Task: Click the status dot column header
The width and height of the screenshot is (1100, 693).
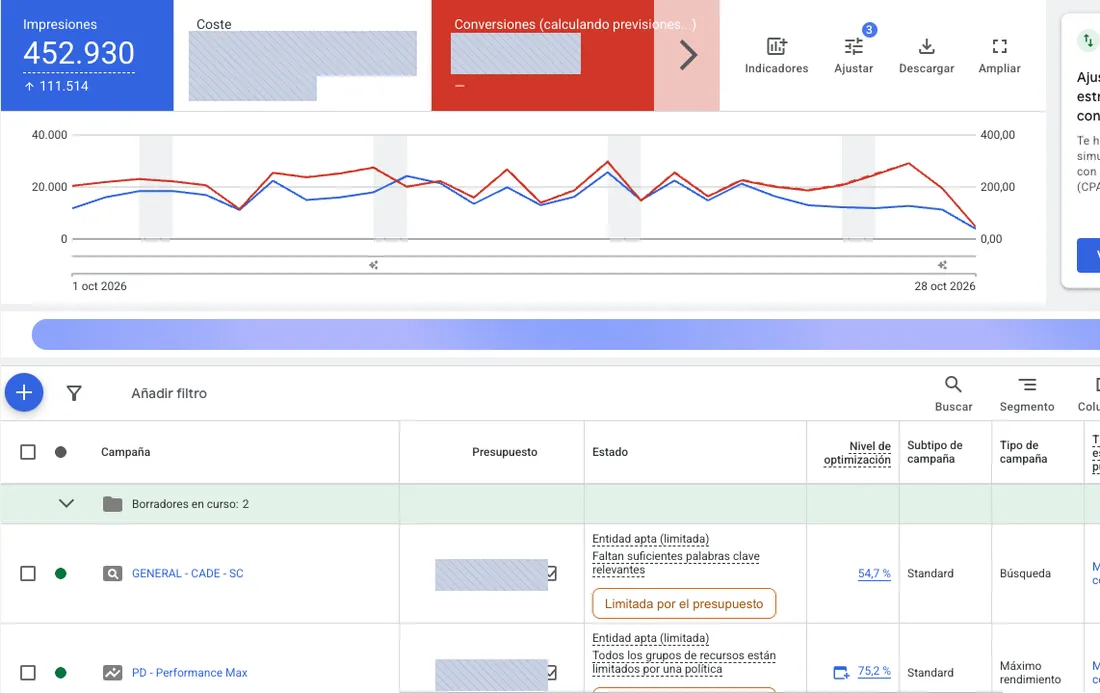Action: click(60, 452)
